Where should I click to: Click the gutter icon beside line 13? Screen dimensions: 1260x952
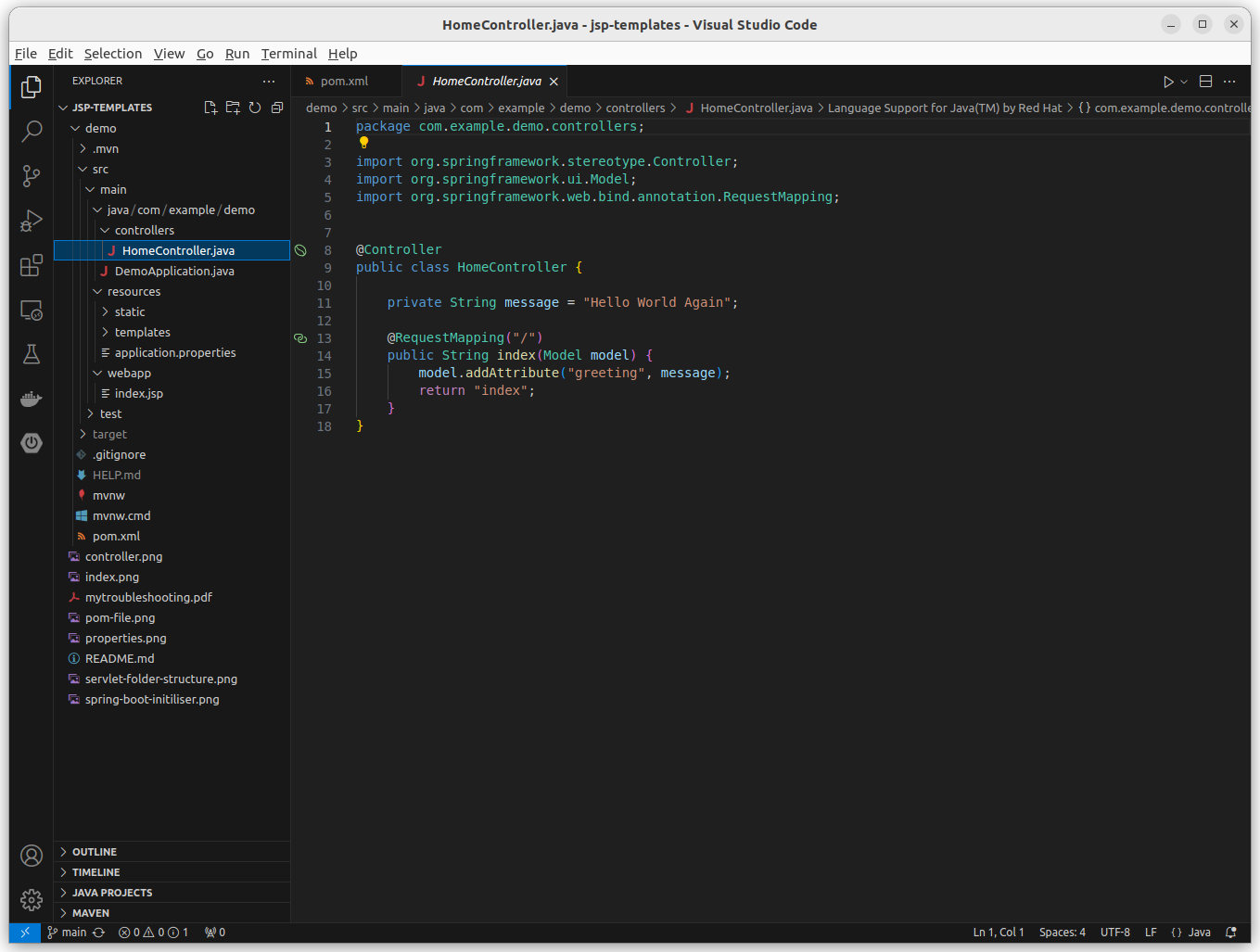coord(300,338)
